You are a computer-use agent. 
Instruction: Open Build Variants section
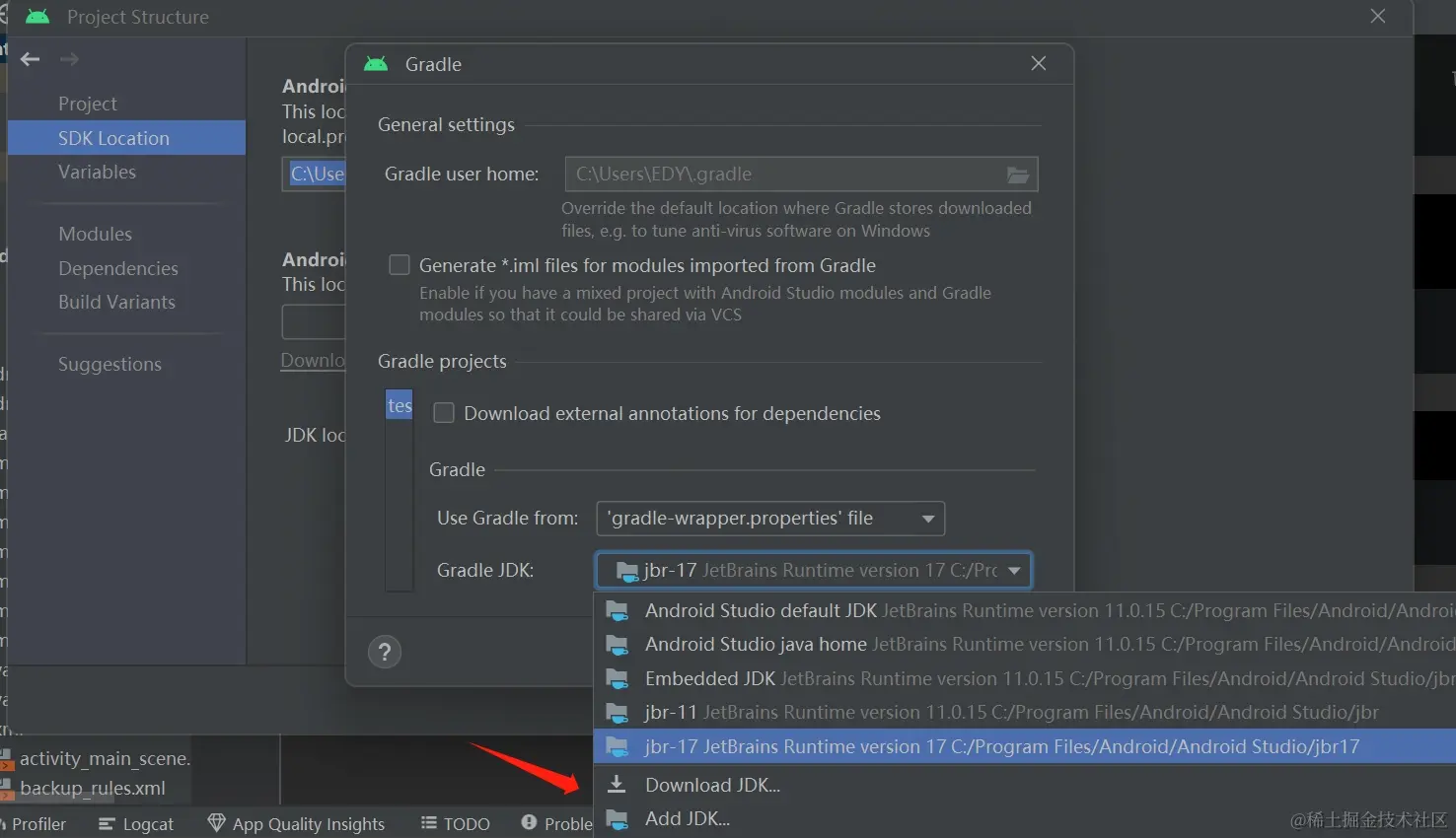[x=116, y=302]
